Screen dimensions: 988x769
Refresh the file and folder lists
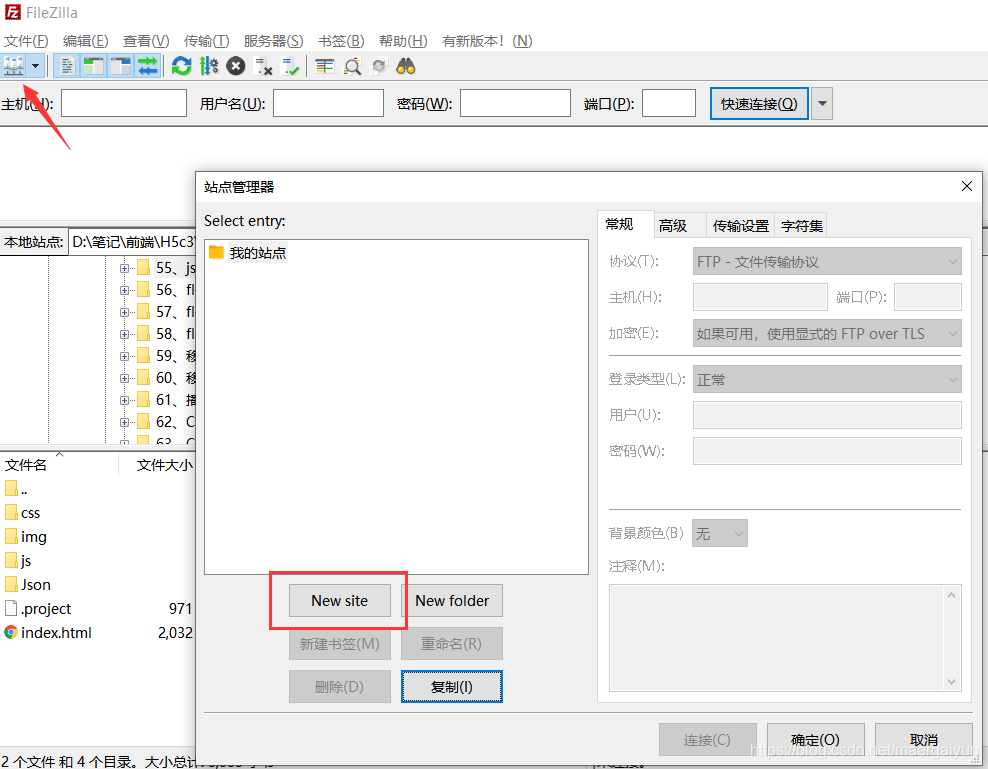click(x=181, y=66)
